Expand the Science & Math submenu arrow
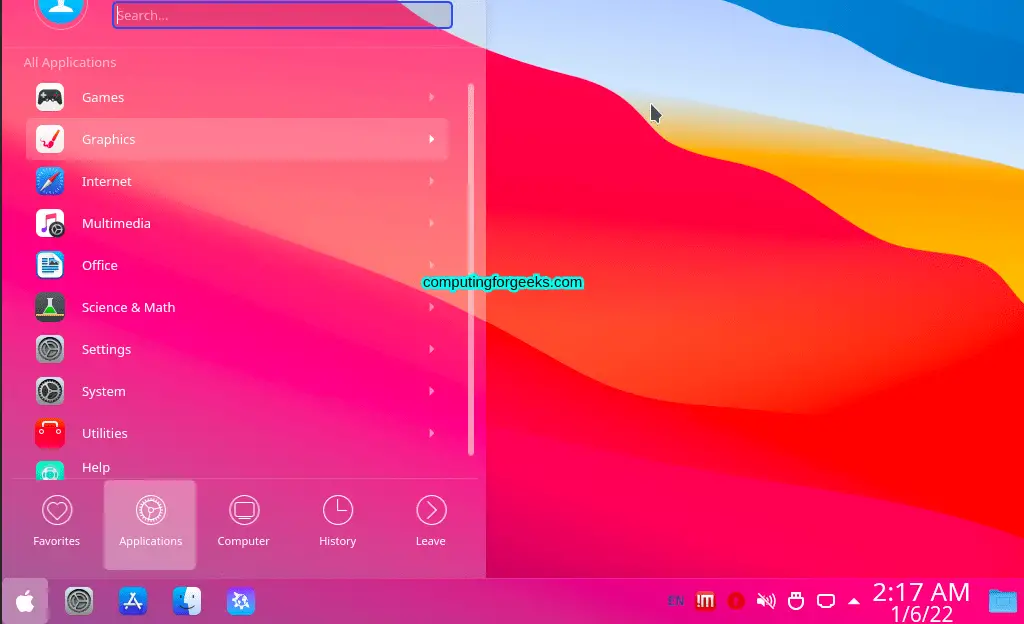The width and height of the screenshot is (1024, 624). pyautogui.click(x=432, y=307)
